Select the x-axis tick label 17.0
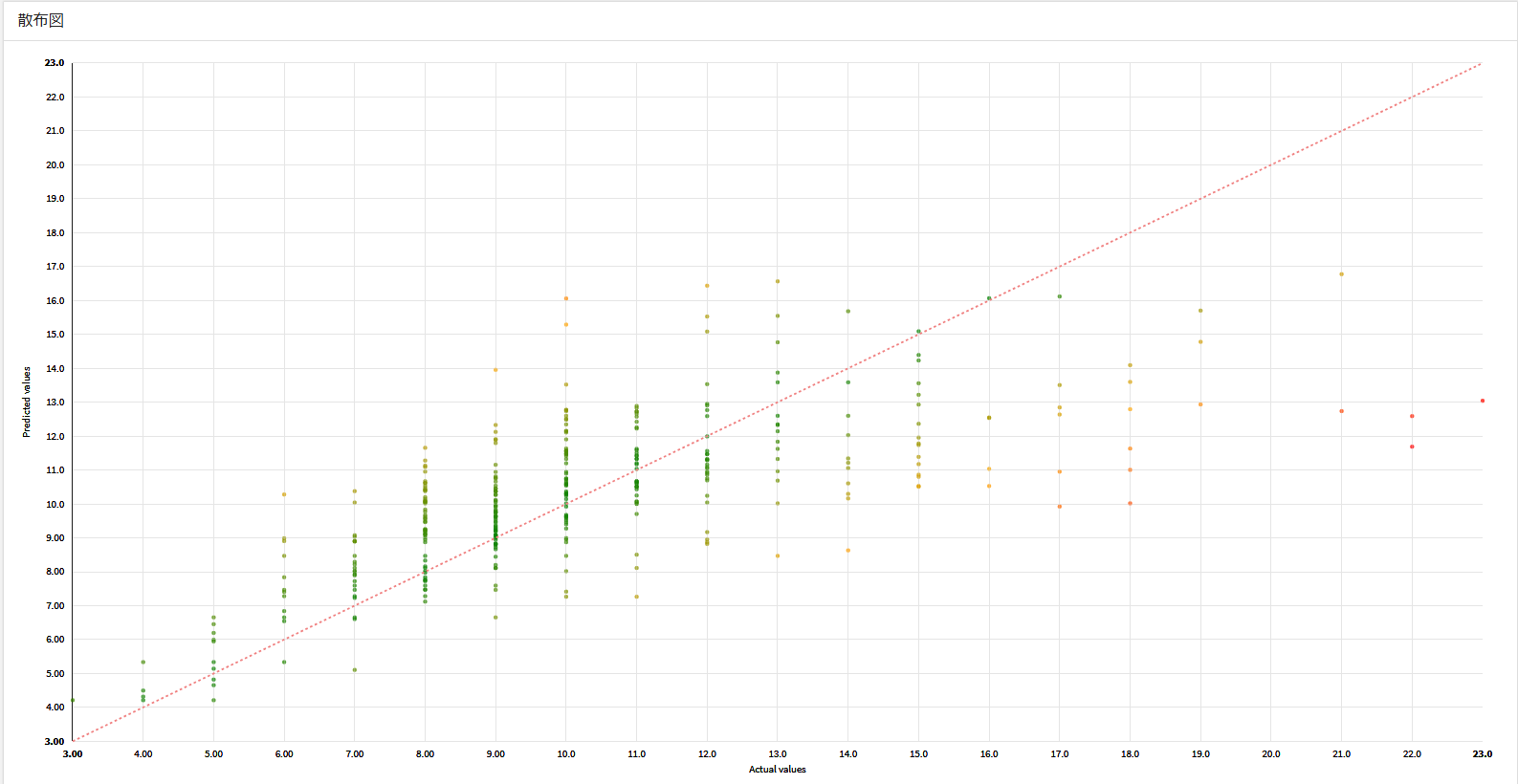The height and width of the screenshot is (784, 1518). (x=1060, y=754)
